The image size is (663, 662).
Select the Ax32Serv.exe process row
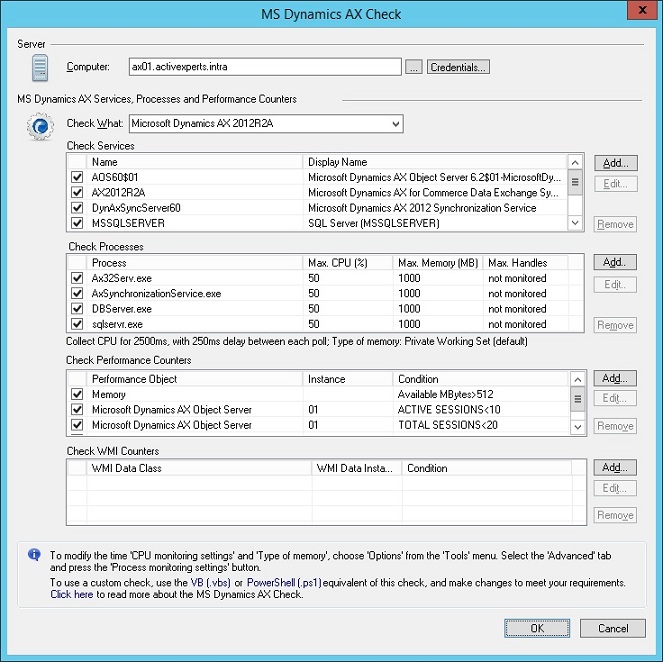pos(318,278)
